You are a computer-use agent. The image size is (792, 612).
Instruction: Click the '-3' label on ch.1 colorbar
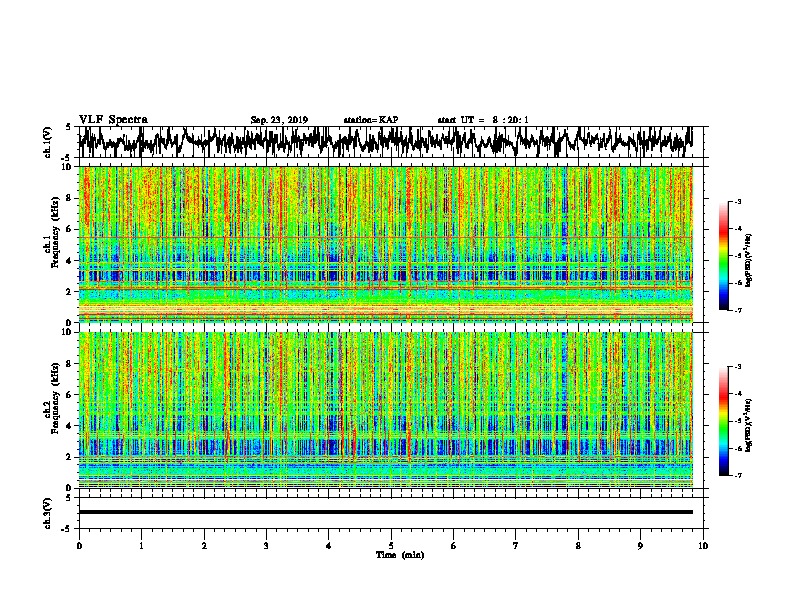(737, 201)
